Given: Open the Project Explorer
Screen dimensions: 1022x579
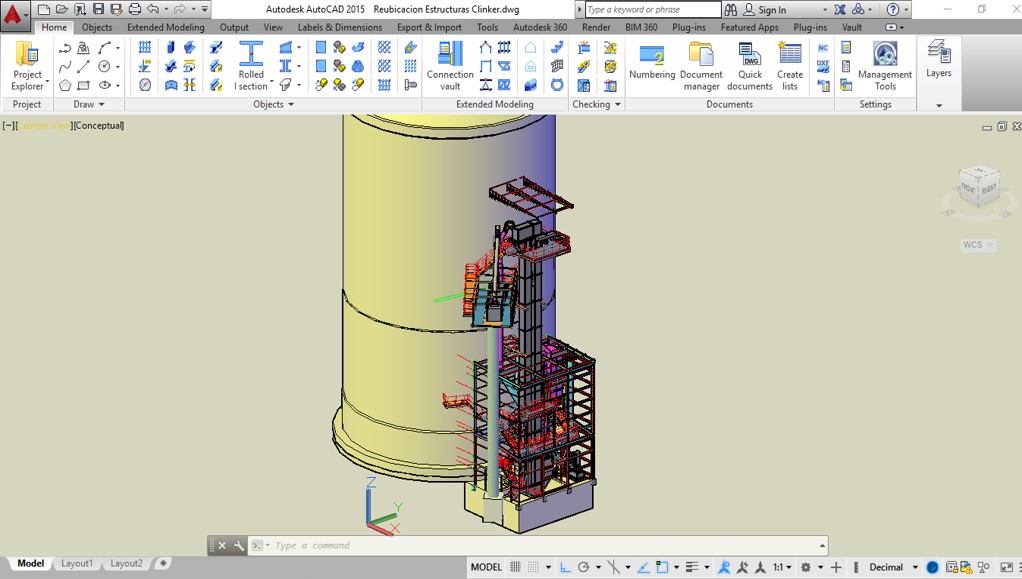Looking at the screenshot, I should [x=27, y=66].
